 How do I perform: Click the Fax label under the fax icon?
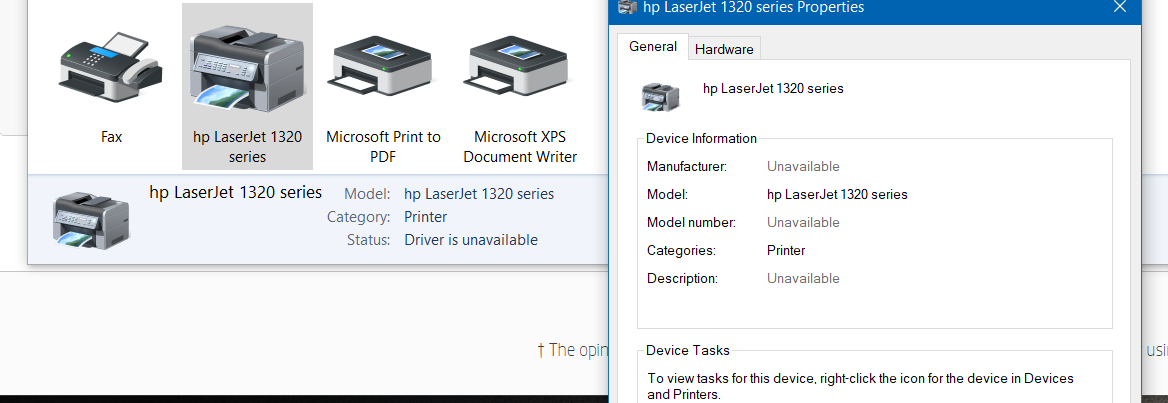(112, 137)
